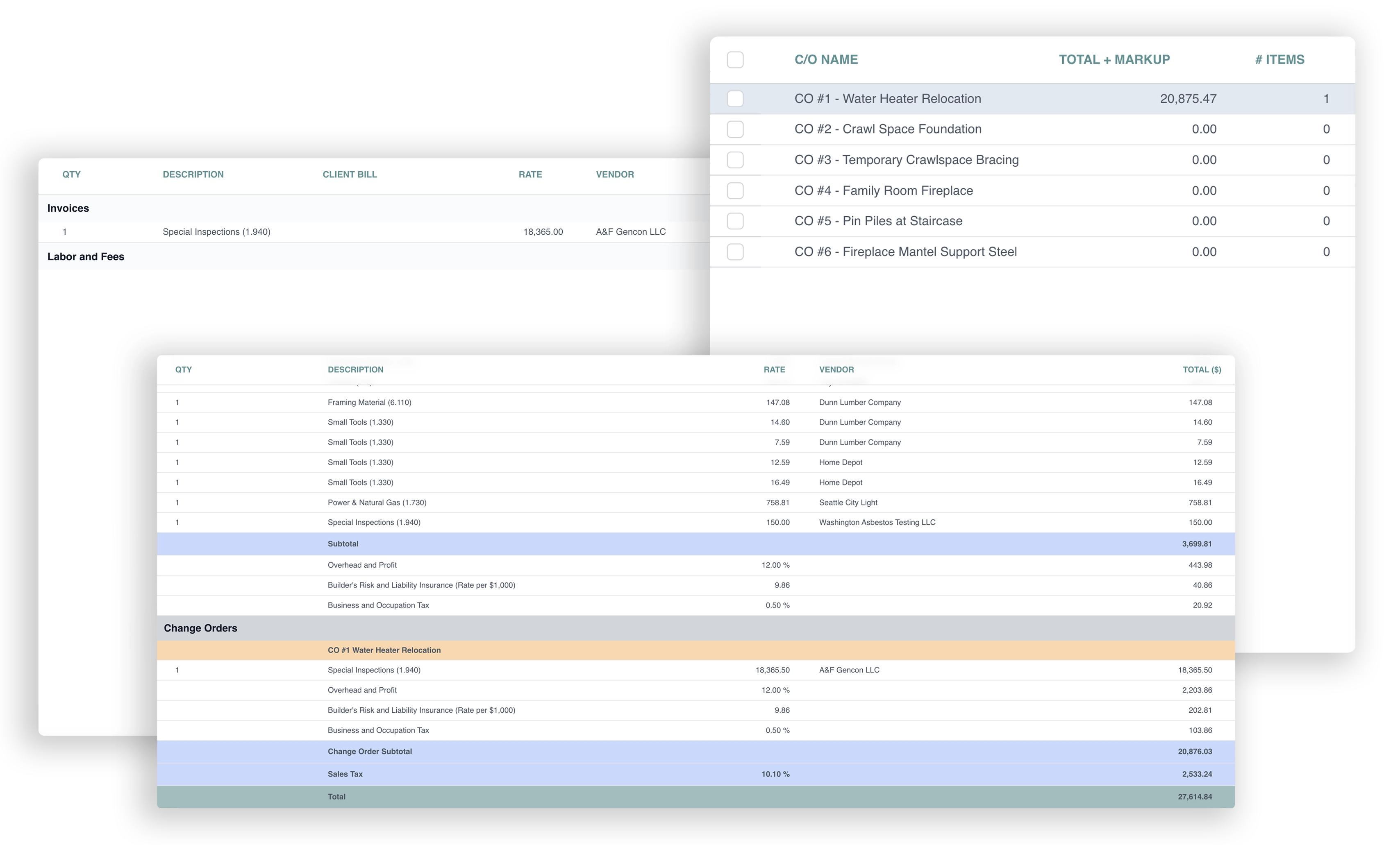Screen dimensions: 1400x845
Task: Click the # ITEMS column header
Action: point(1279,60)
